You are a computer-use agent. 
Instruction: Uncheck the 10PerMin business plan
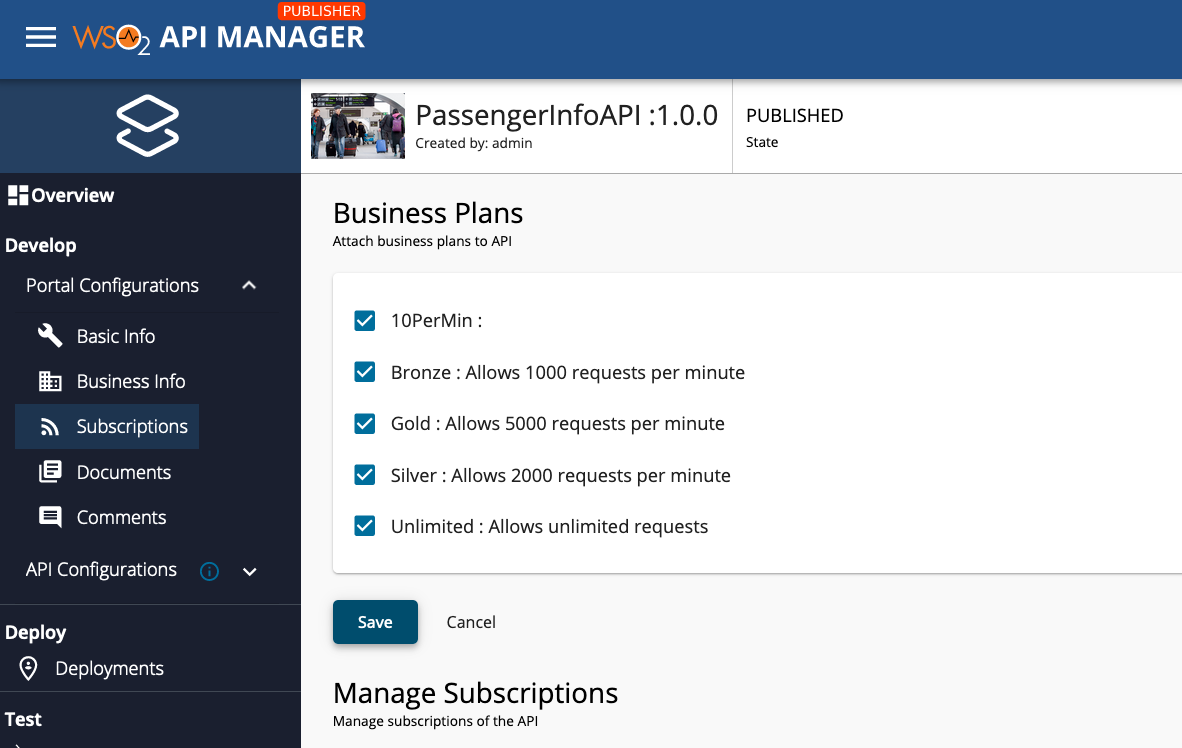pyautogui.click(x=365, y=321)
